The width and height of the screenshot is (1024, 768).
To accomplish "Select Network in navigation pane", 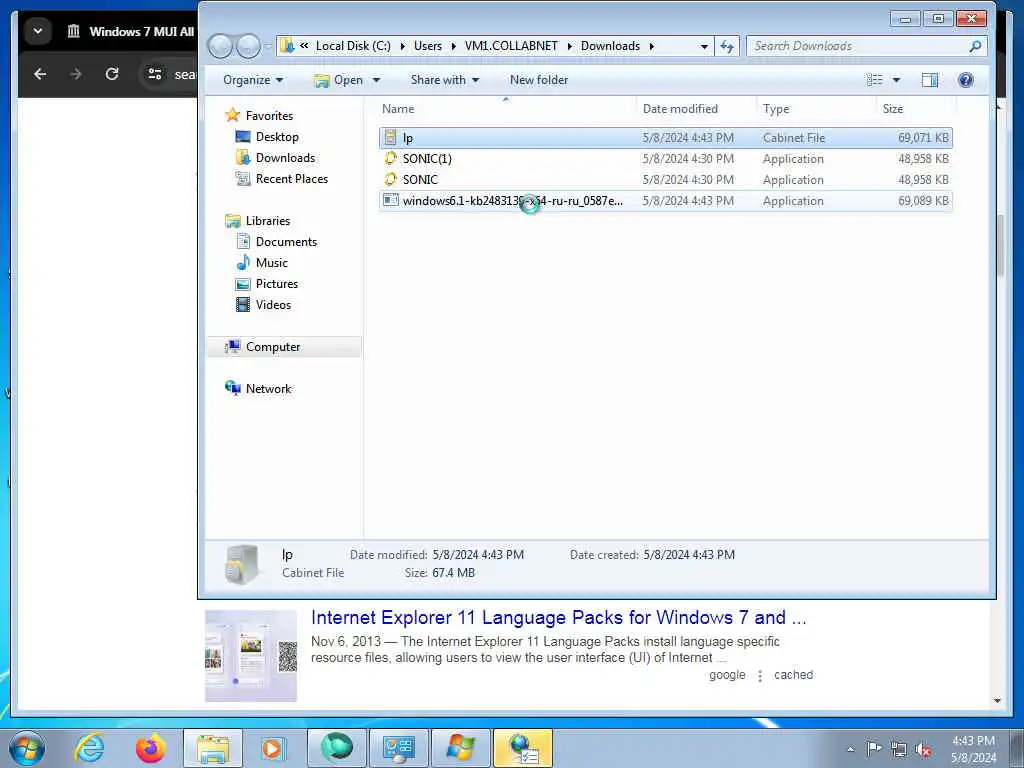I will pos(268,389).
